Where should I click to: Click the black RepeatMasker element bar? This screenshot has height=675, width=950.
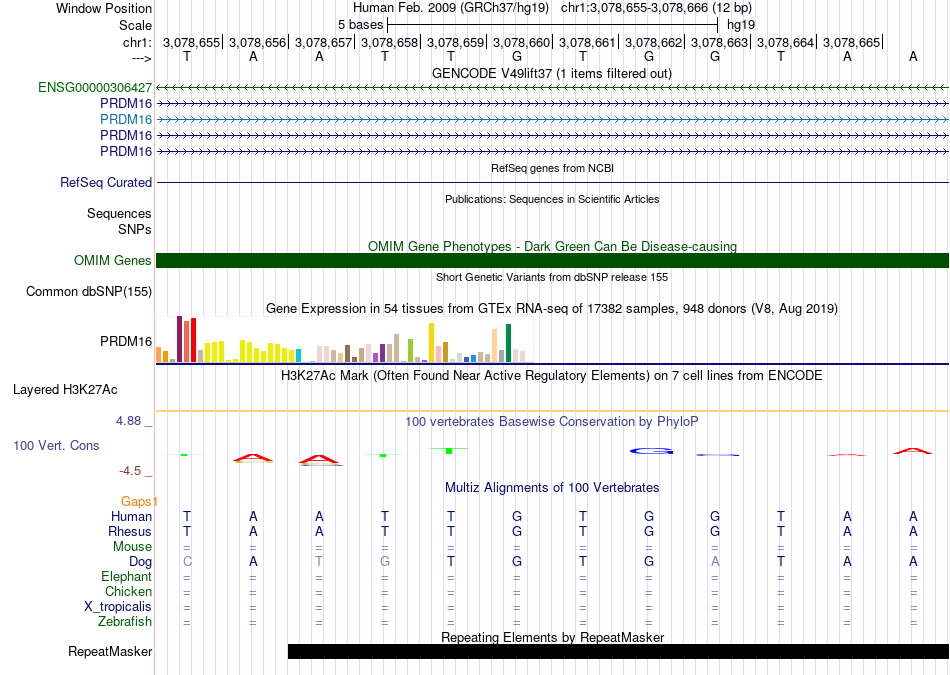point(618,651)
